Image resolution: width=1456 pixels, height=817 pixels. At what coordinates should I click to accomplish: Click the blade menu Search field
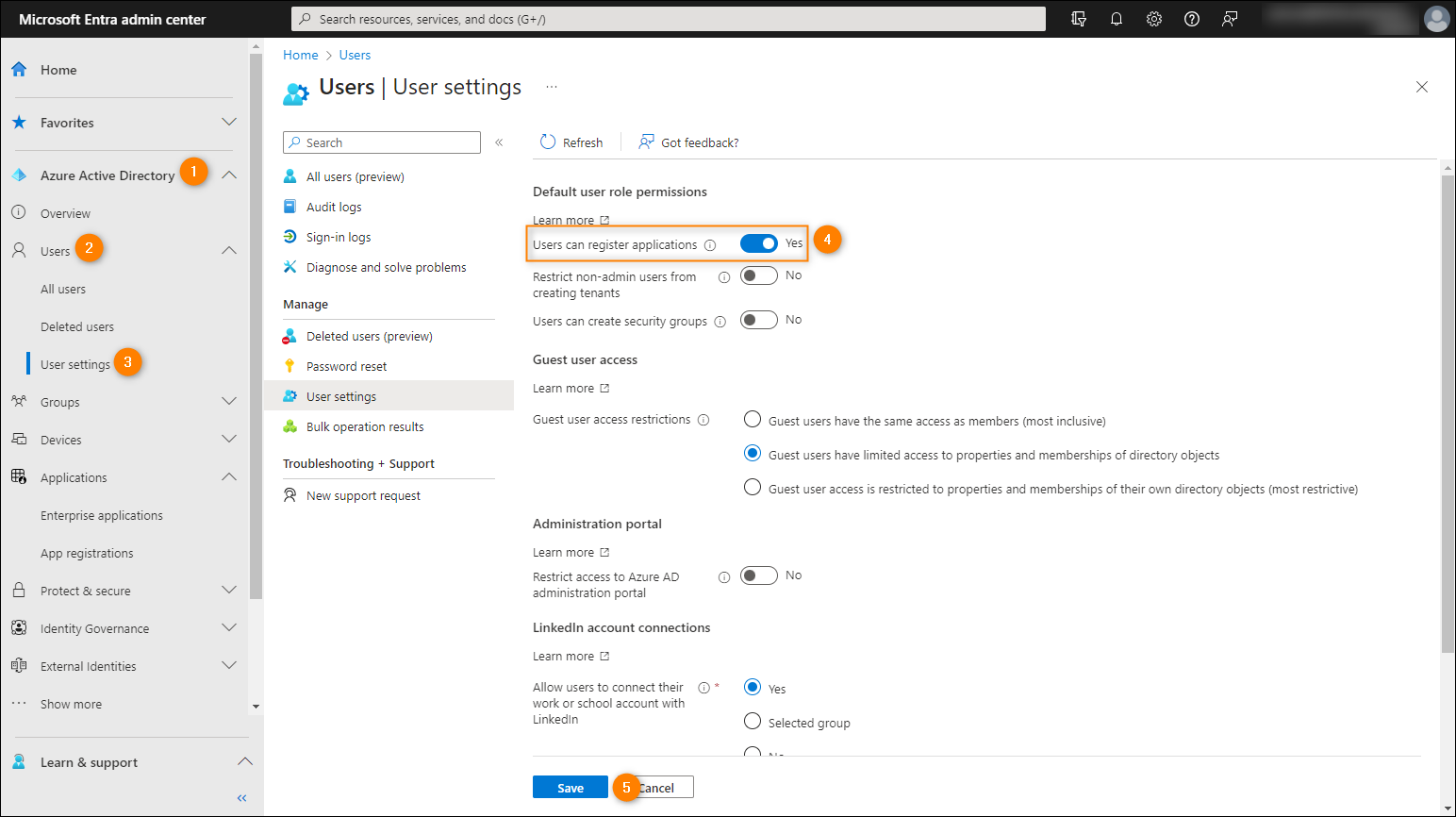point(382,142)
